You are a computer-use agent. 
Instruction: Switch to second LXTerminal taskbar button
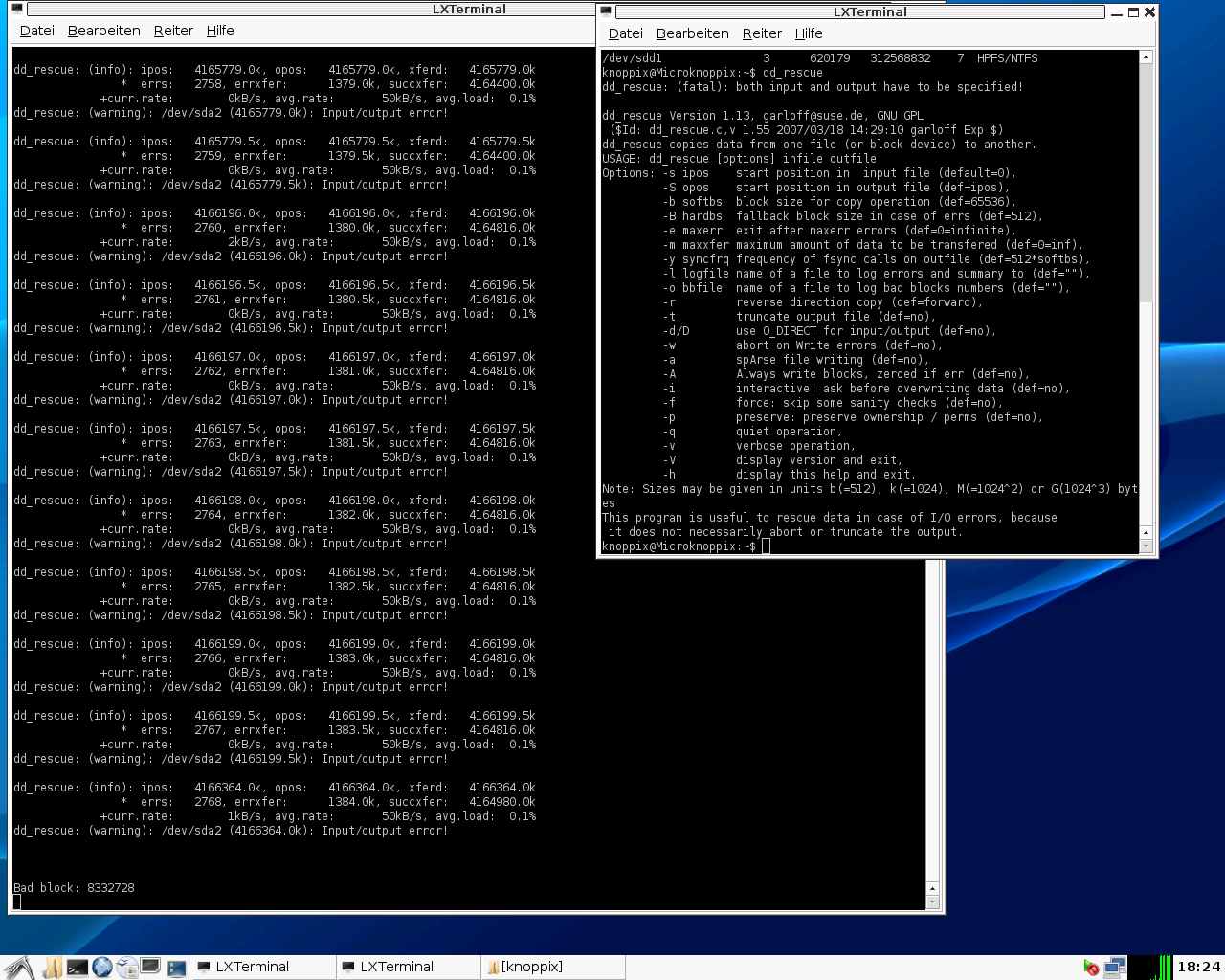click(409, 968)
